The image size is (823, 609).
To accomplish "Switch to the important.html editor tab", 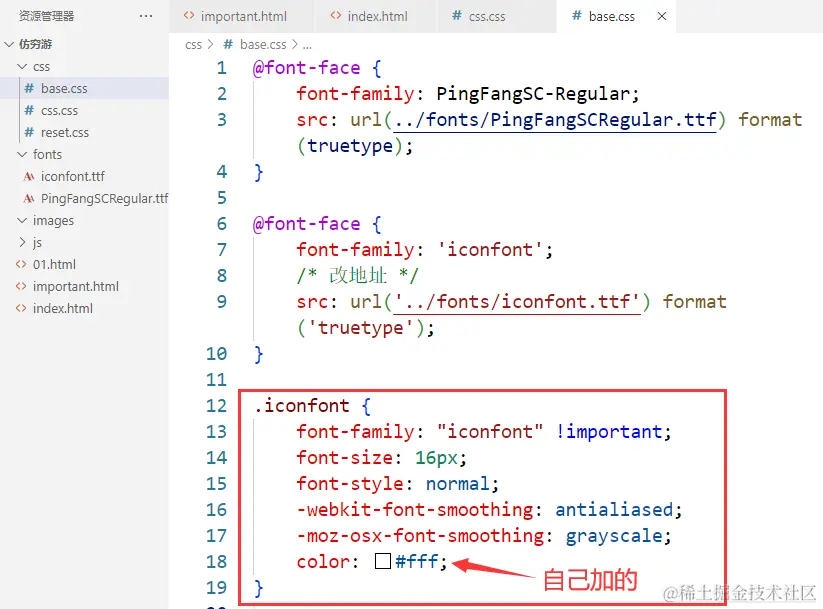I will tap(242, 16).
